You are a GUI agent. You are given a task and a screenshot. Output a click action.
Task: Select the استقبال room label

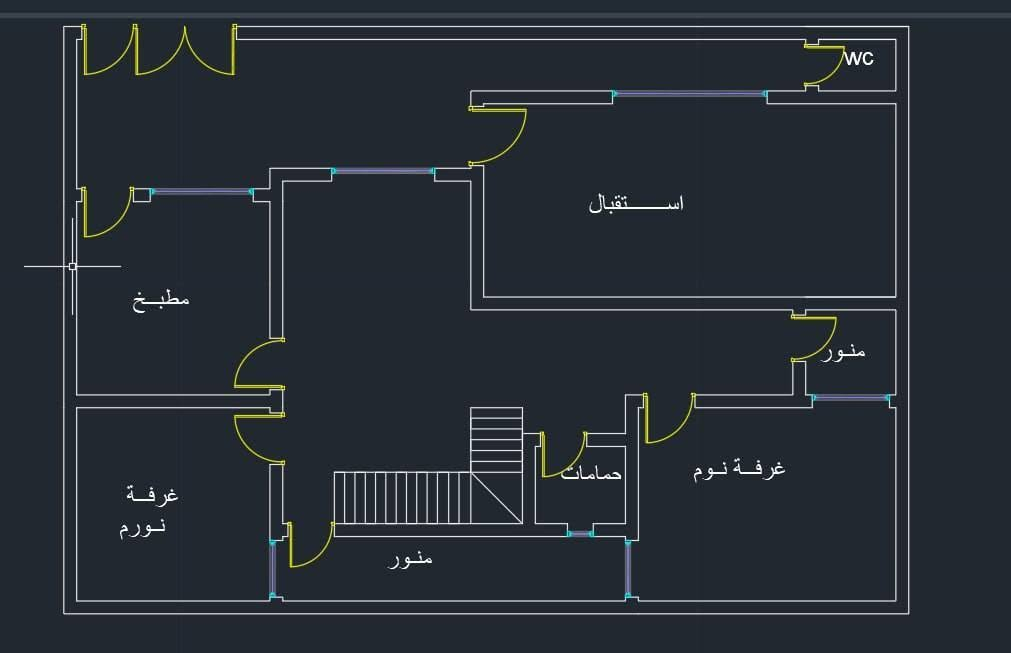coord(636,203)
